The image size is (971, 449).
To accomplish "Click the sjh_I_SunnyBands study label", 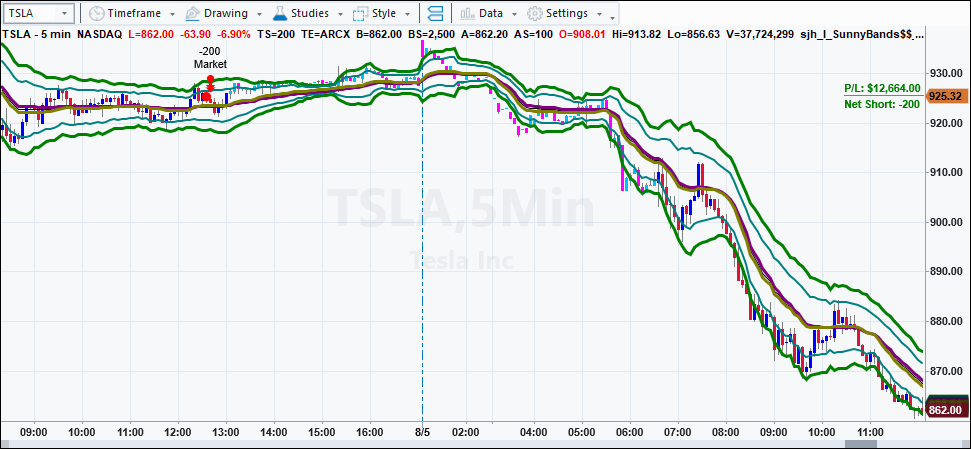I will (862, 35).
